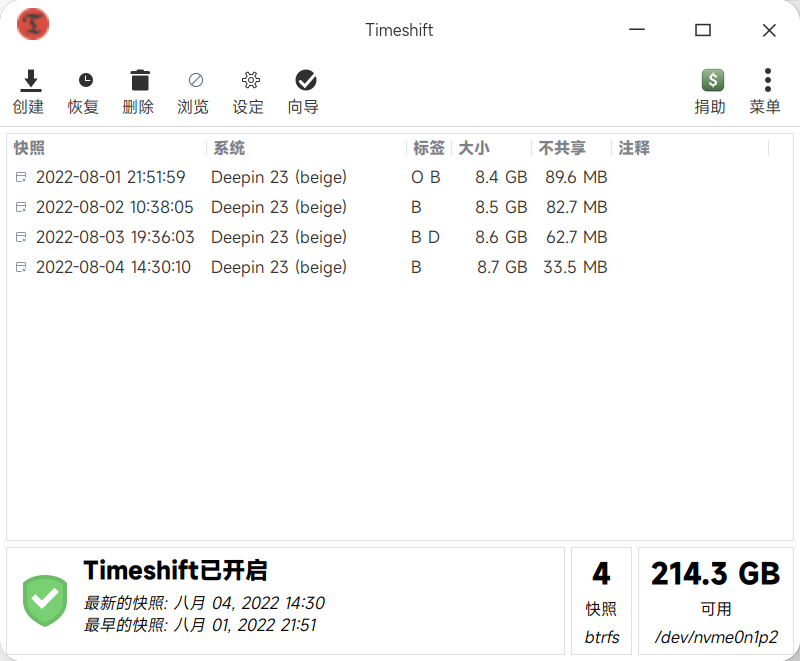Click the 8.6 GB size cell
Viewport: 800px width, 661px height.
[x=501, y=237]
